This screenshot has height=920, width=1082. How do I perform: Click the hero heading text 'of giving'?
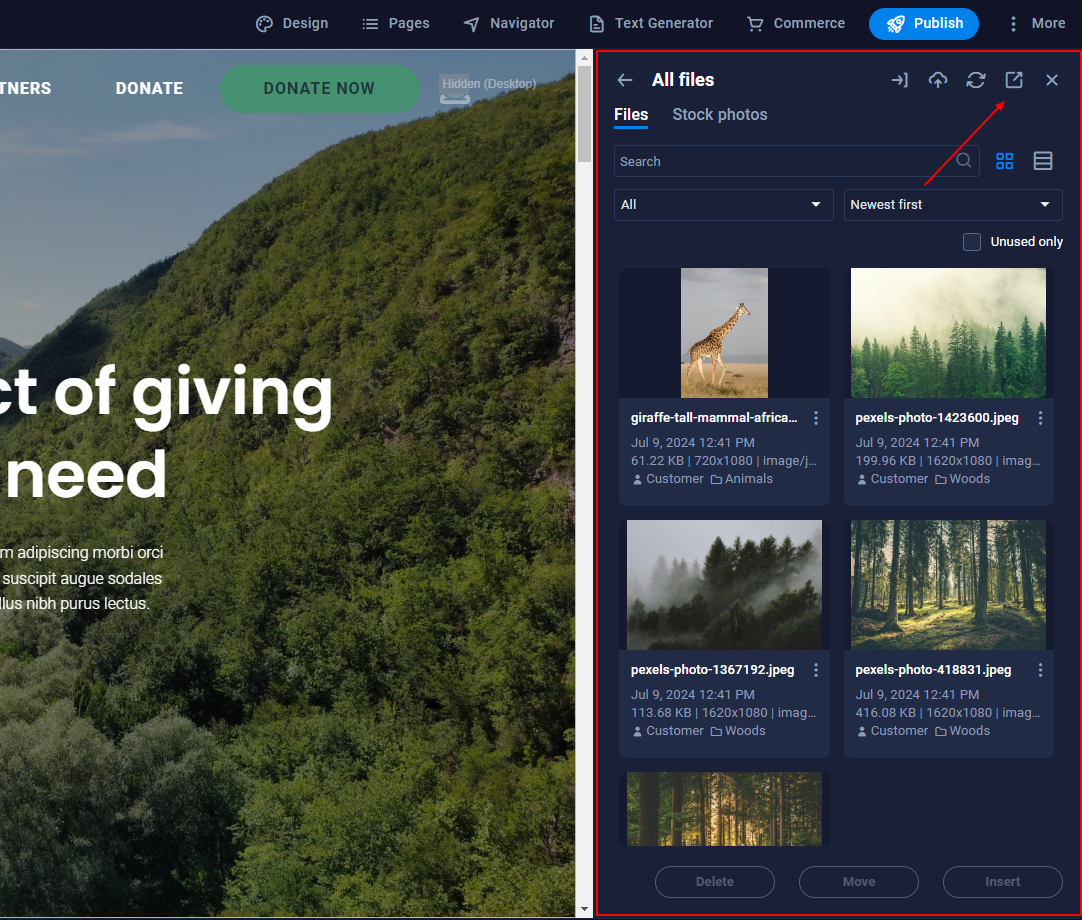tap(194, 393)
